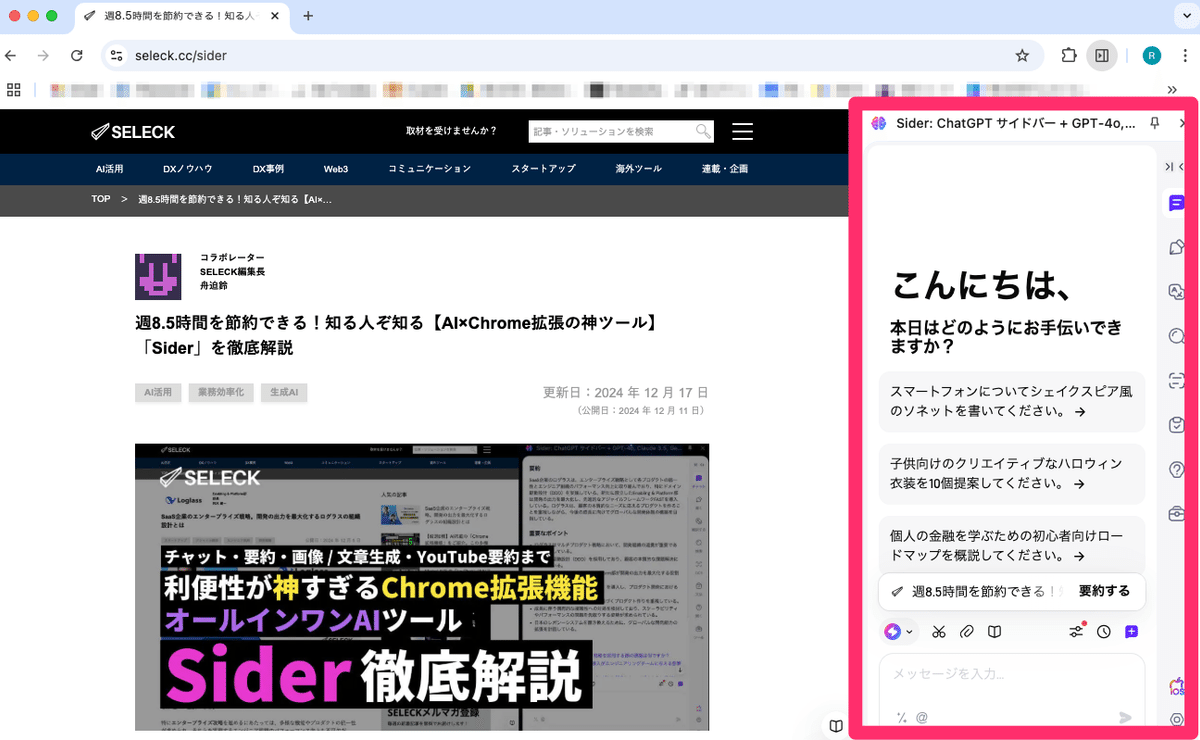Send message with paper plane icon
This screenshot has width=1200, height=740.
click(1126, 717)
